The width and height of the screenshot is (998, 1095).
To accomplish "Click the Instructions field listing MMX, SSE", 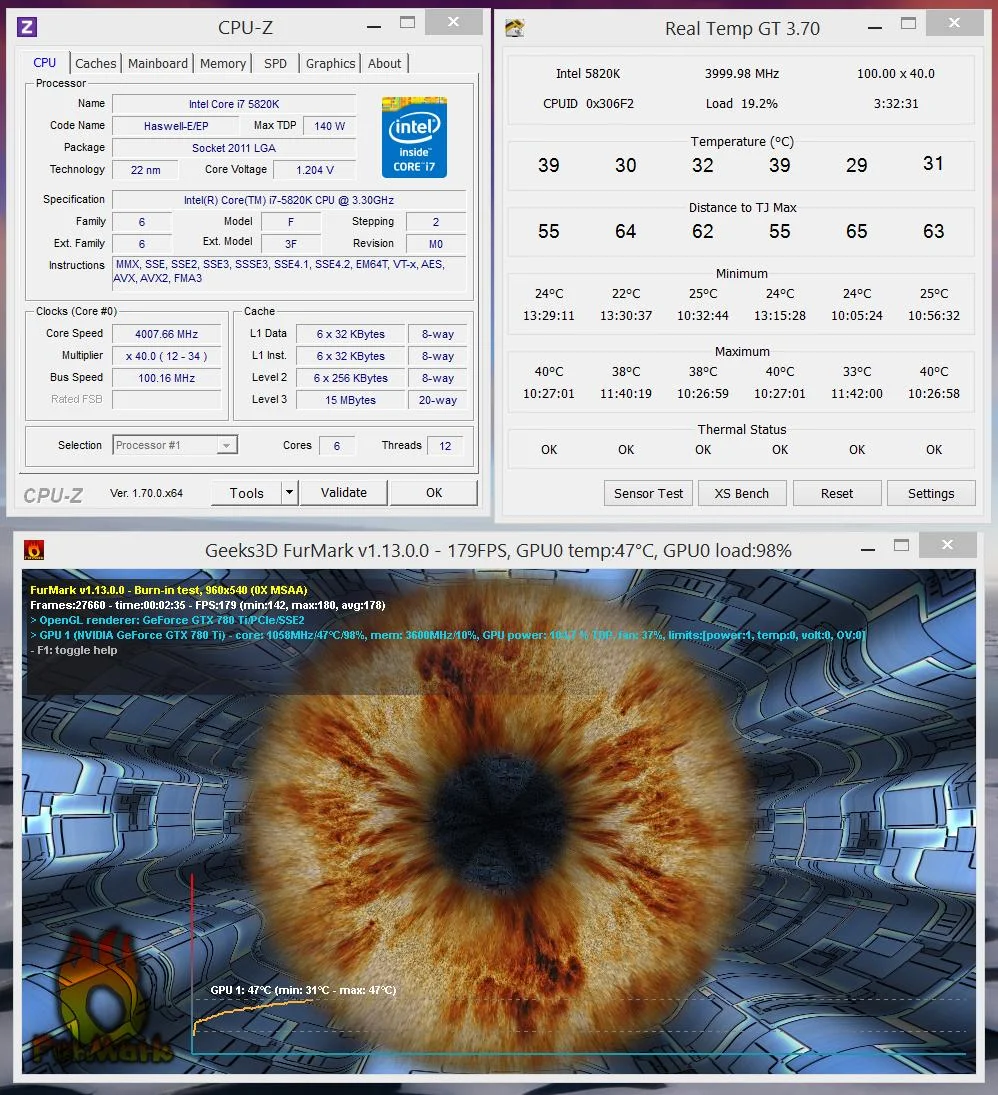I will coord(289,272).
